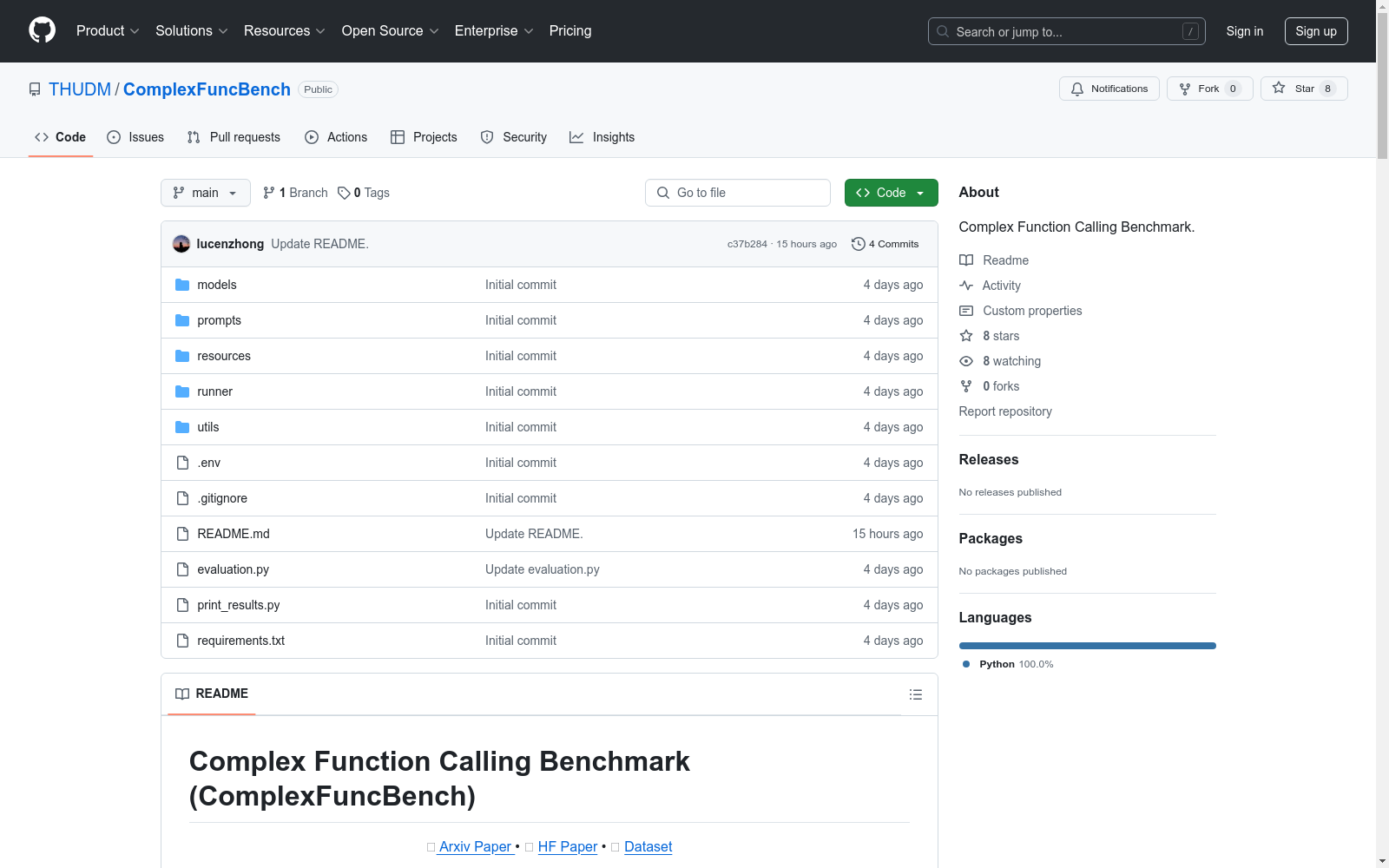The image size is (1389, 868).
Task: Click the tag icon next to 0 Tags
Action: pos(344,193)
